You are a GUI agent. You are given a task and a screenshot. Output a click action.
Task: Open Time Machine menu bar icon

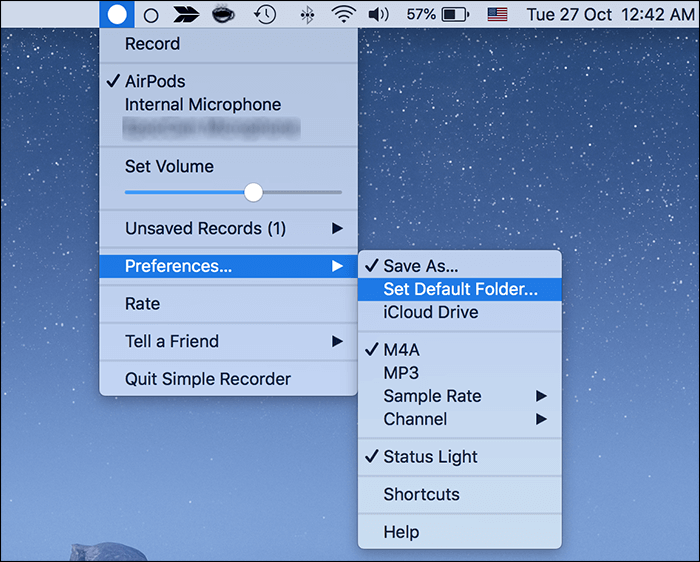(x=265, y=14)
